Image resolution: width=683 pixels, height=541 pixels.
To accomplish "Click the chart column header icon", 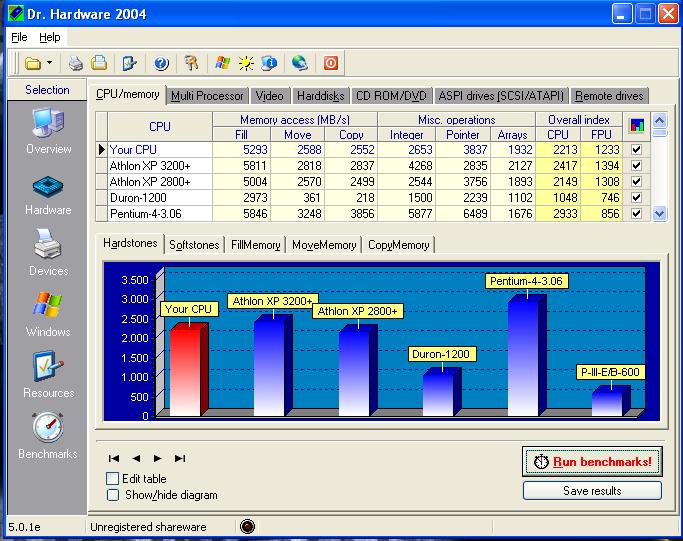I will 637,126.
